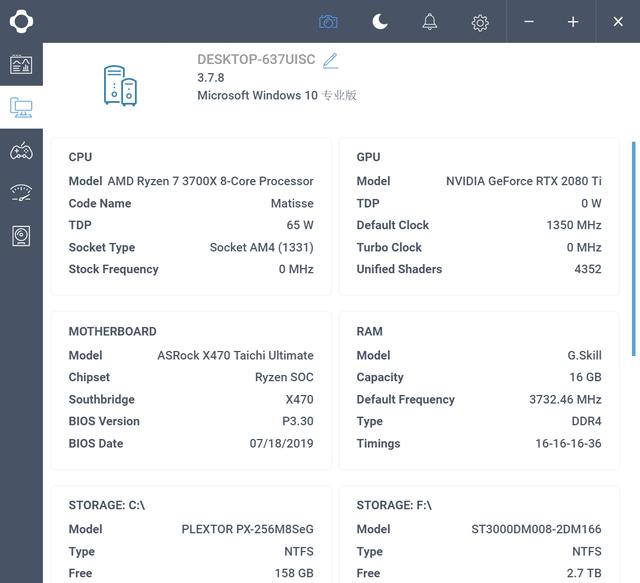Image resolution: width=640 pixels, height=583 pixels.
Task: Select the PC specs sidebar tab
Action: point(21,107)
